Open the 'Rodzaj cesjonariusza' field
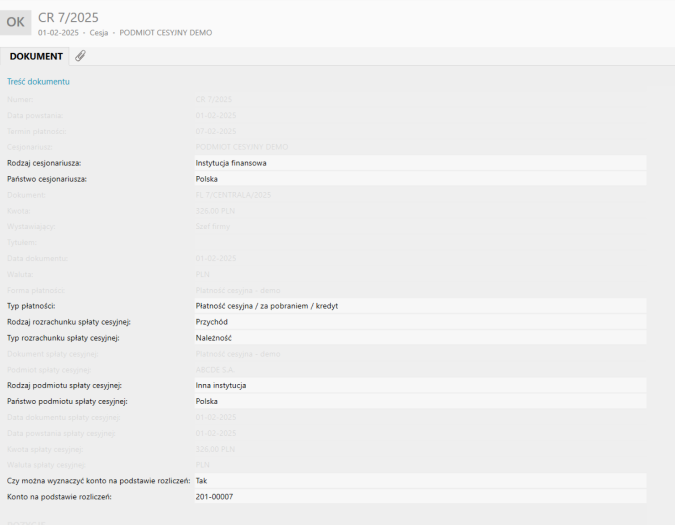The image size is (675, 525). pos(418,162)
